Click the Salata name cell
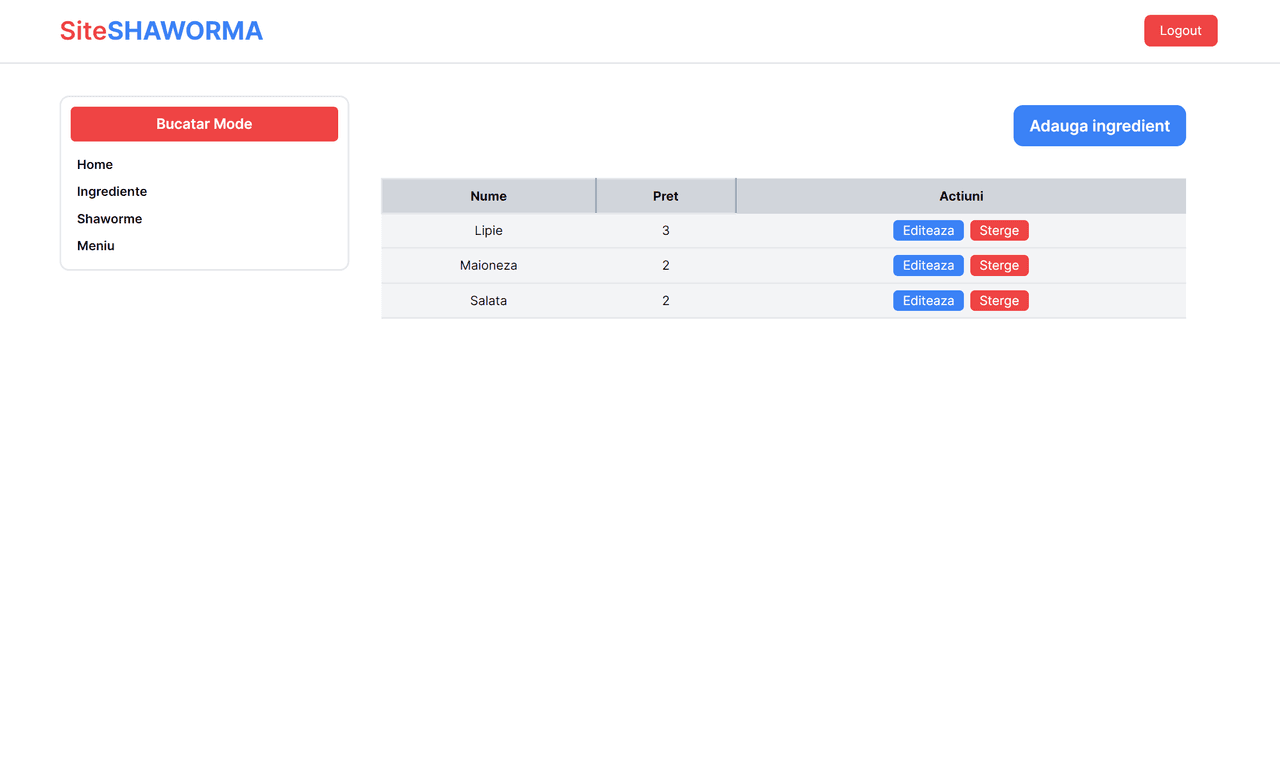1280x780 pixels. coord(489,301)
